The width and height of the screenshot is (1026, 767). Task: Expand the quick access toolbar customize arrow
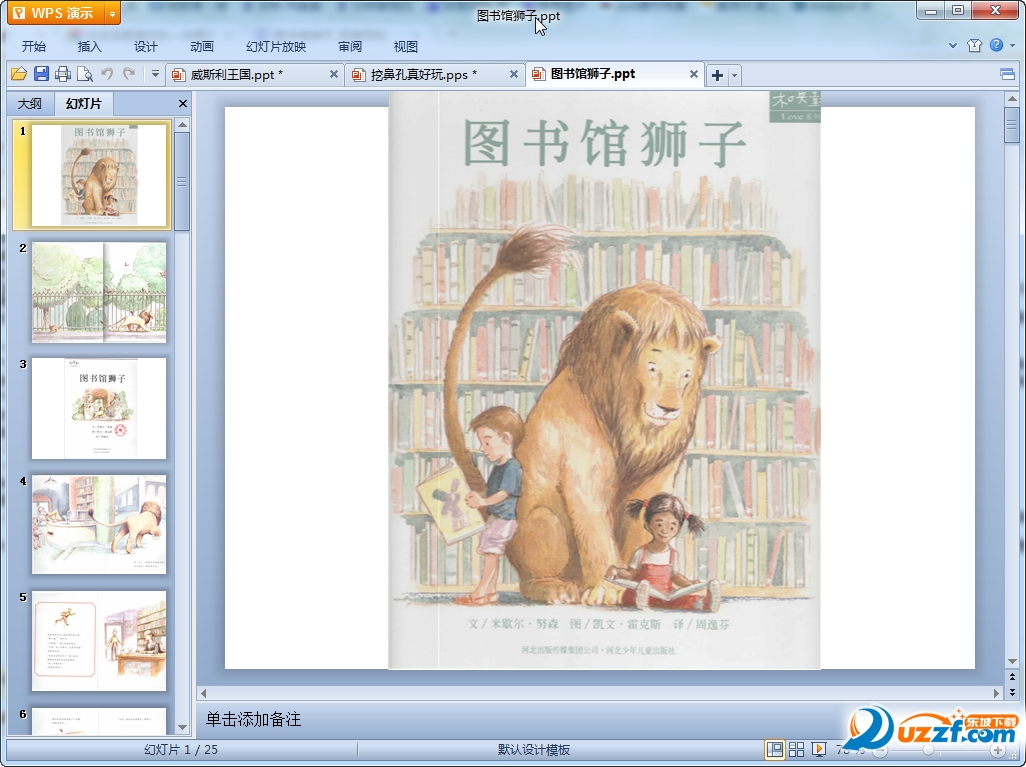point(155,74)
